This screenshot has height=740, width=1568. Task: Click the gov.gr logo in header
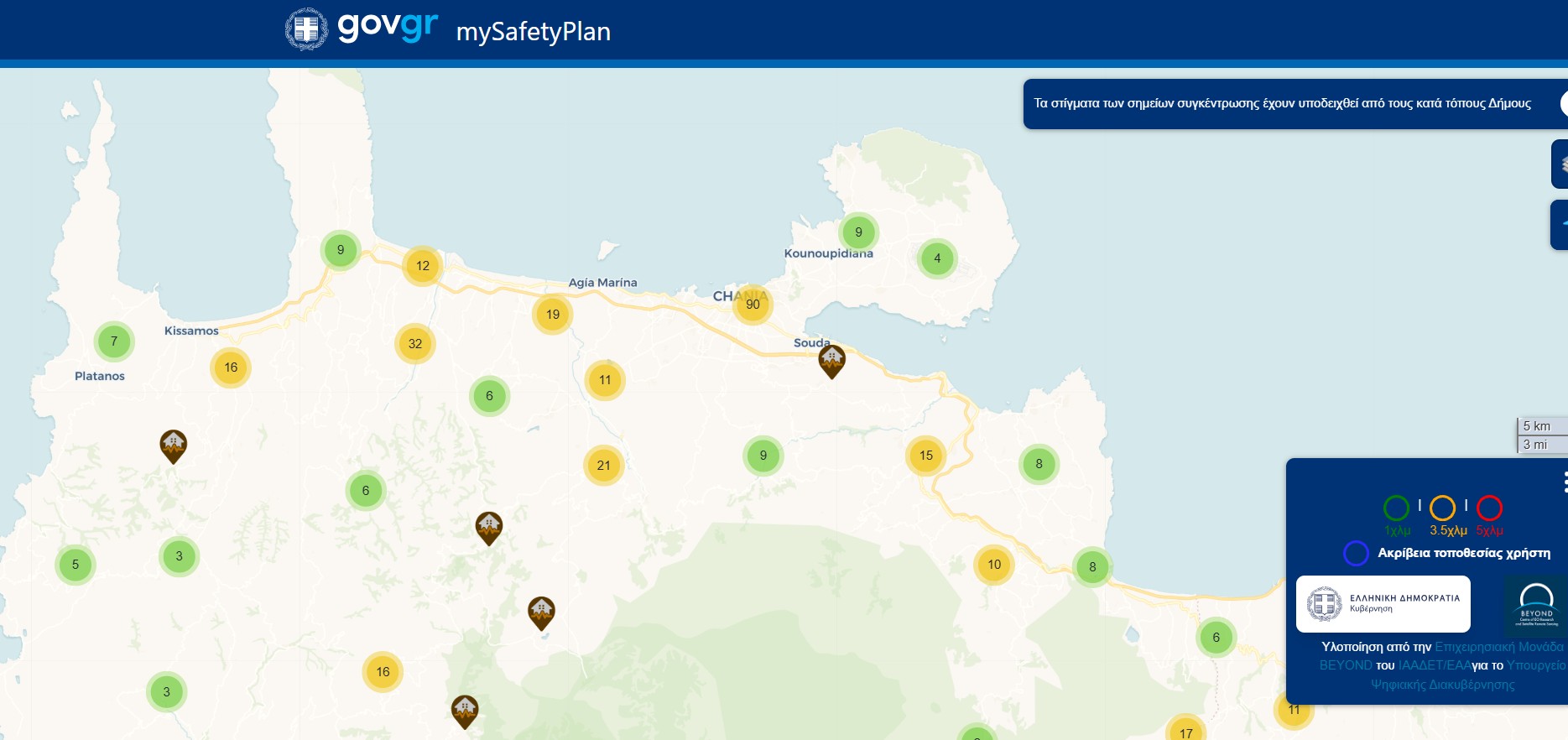click(x=362, y=29)
